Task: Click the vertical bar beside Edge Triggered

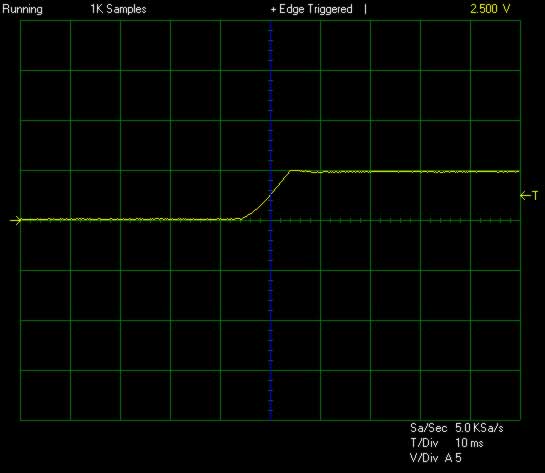Action: (x=365, y=9)
